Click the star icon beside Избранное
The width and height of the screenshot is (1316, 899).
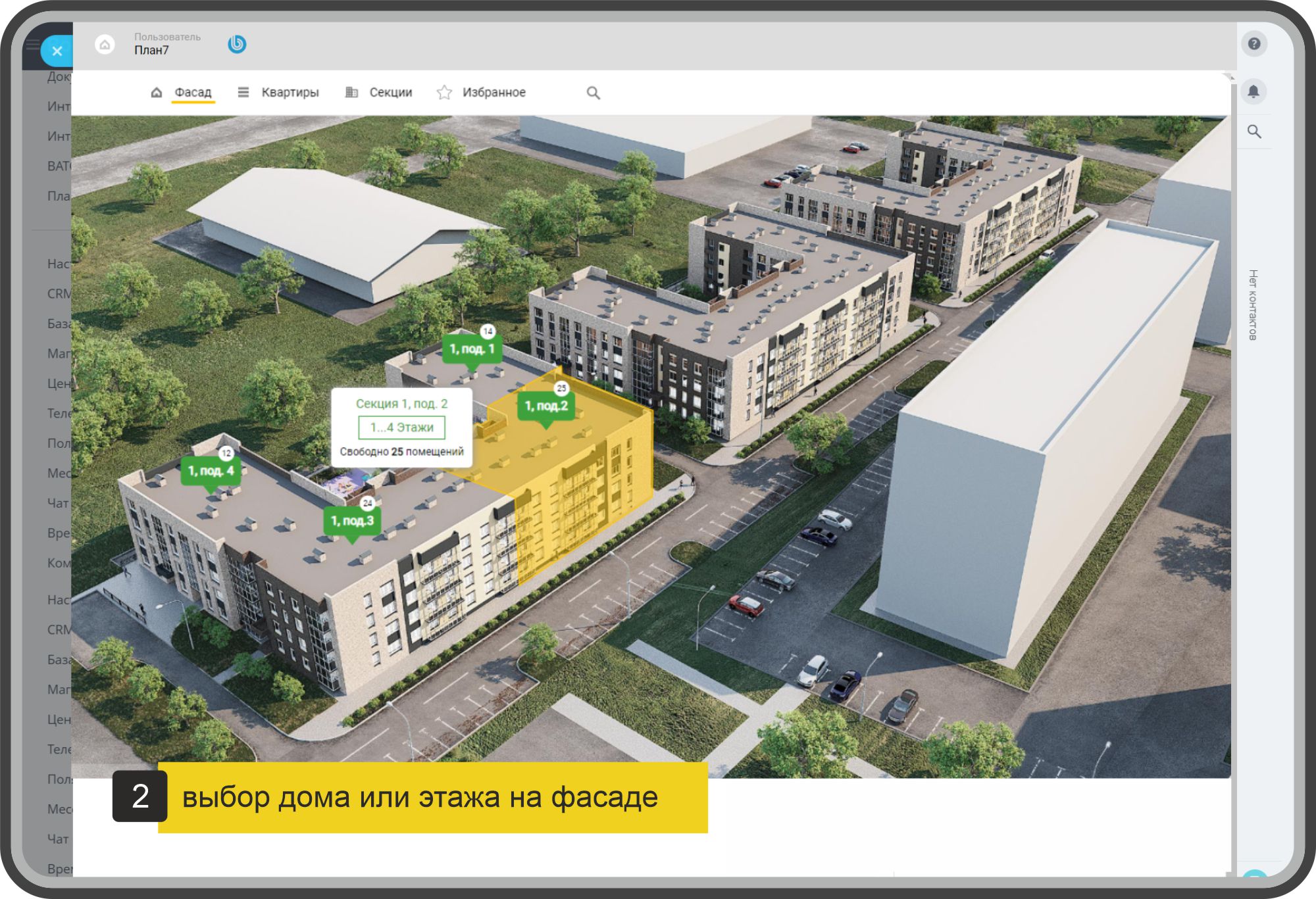pyautogui.click(x=444, y=93)
